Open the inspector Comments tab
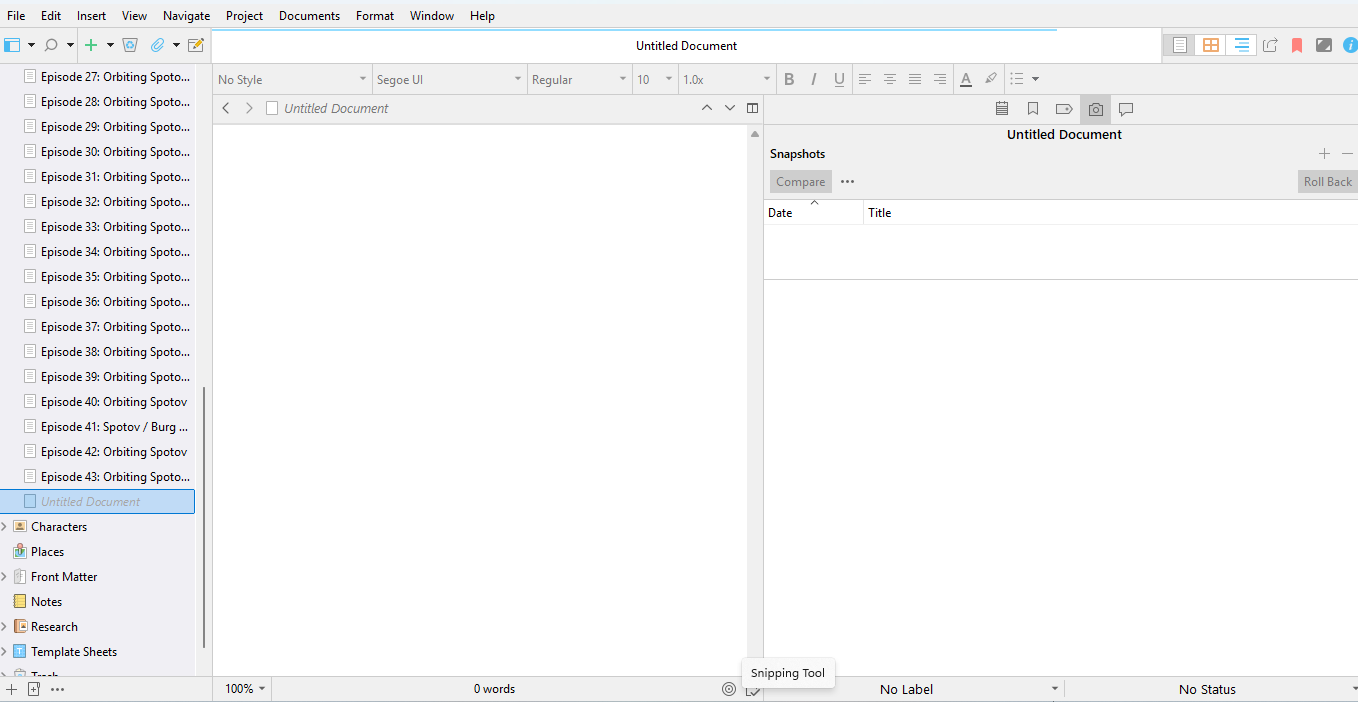This screenshot has height=702, width=1358. (1125, 109)
